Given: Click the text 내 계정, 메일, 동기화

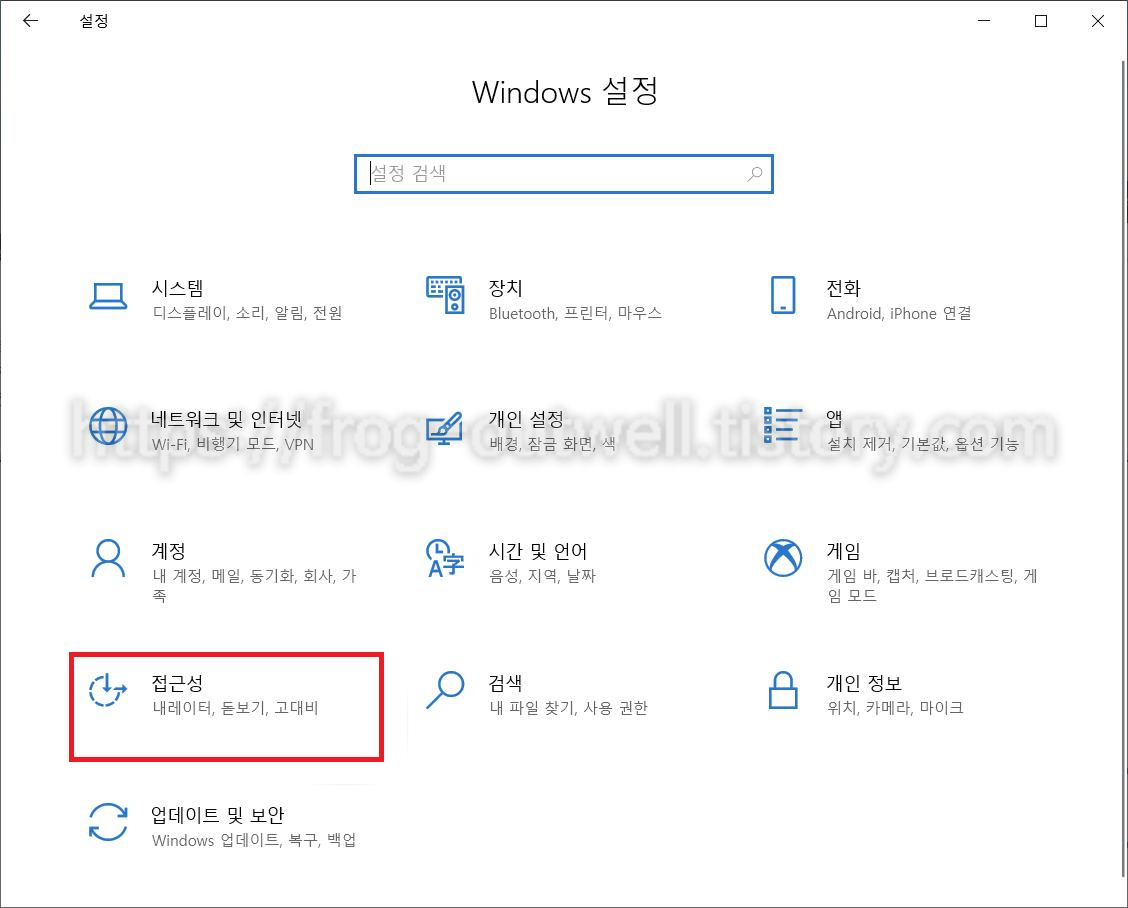Looking at the screenshot, I should (x=224, y=576).
